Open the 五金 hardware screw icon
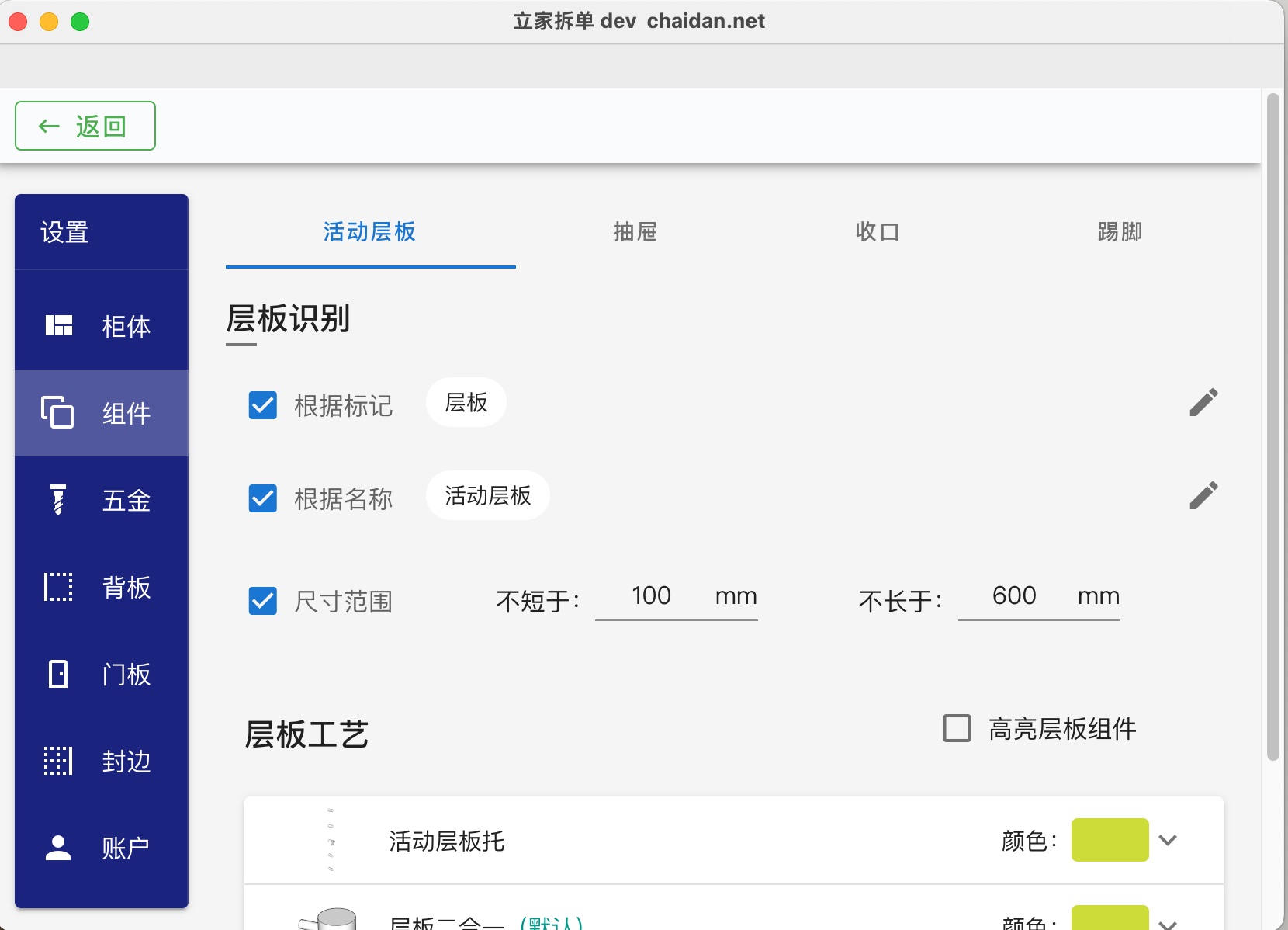 tap(58, 499)
